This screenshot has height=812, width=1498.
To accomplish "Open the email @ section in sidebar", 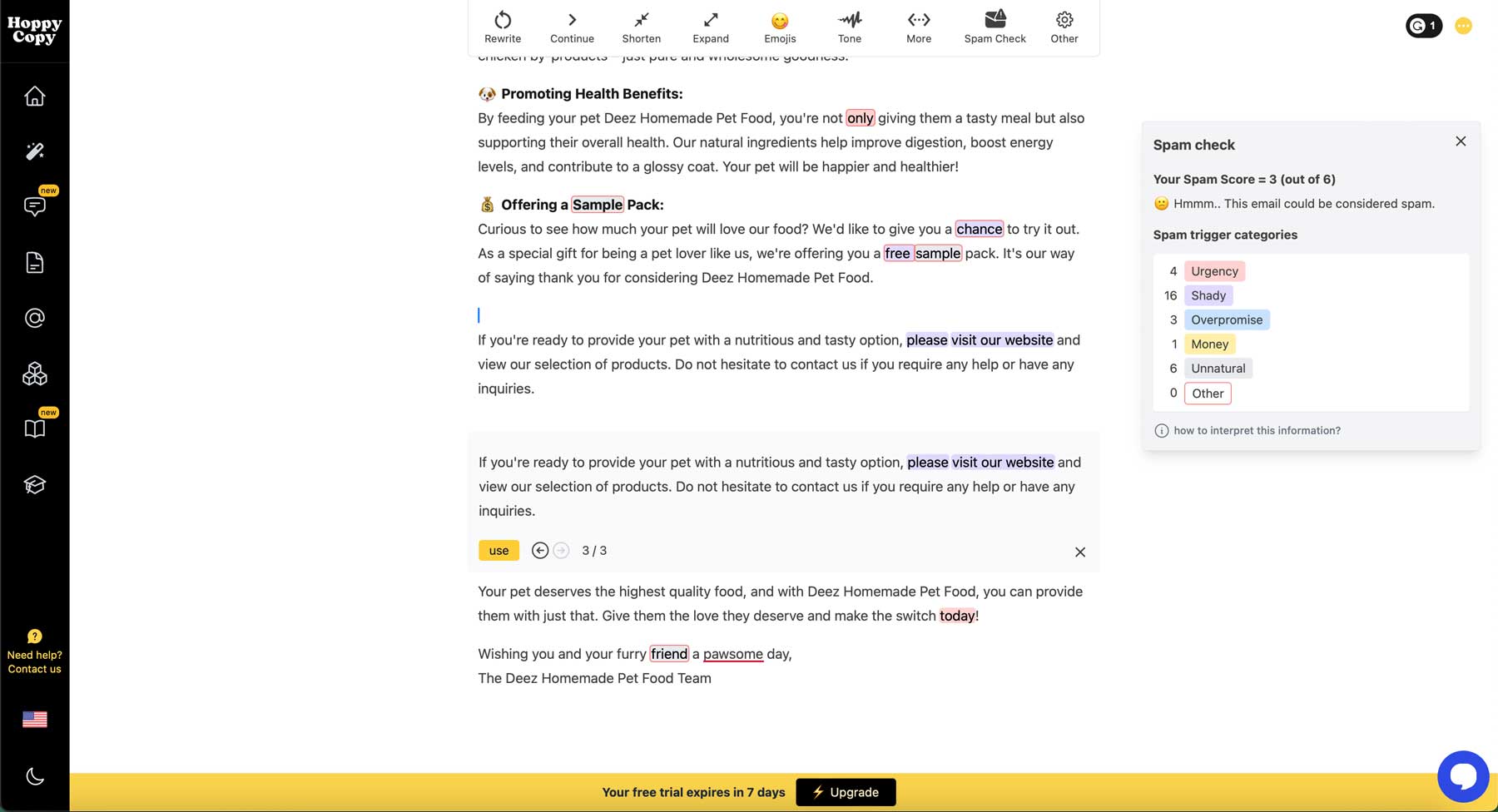I will [x=34, y=317].
